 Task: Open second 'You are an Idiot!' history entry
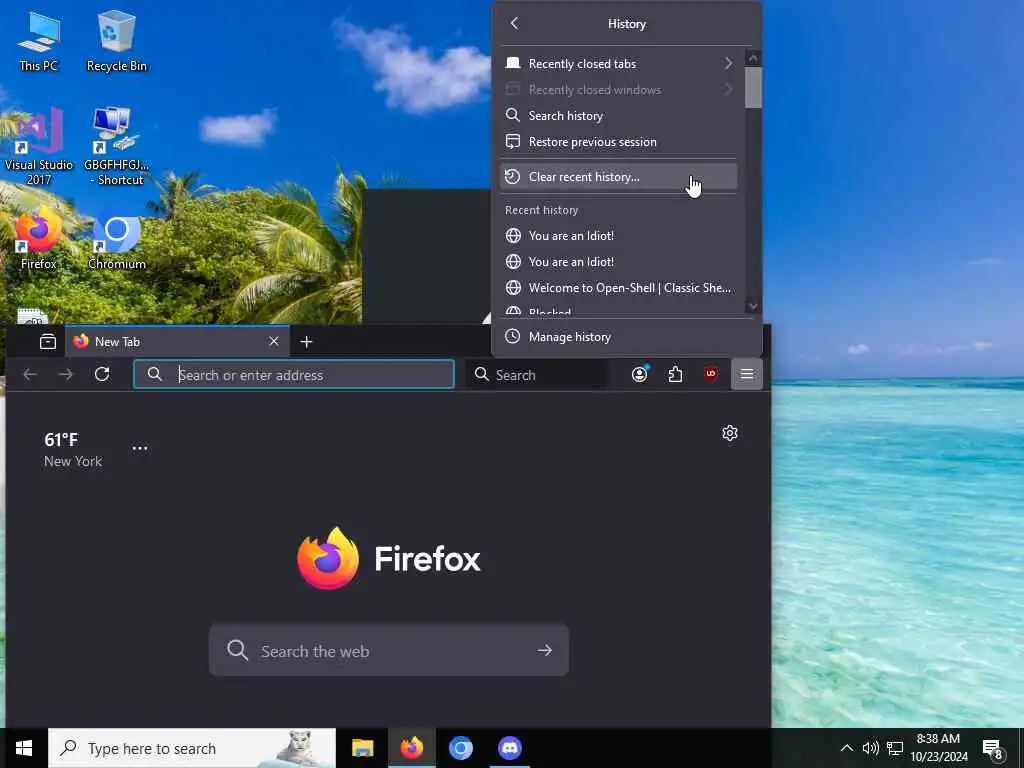[x=618, y=262]
